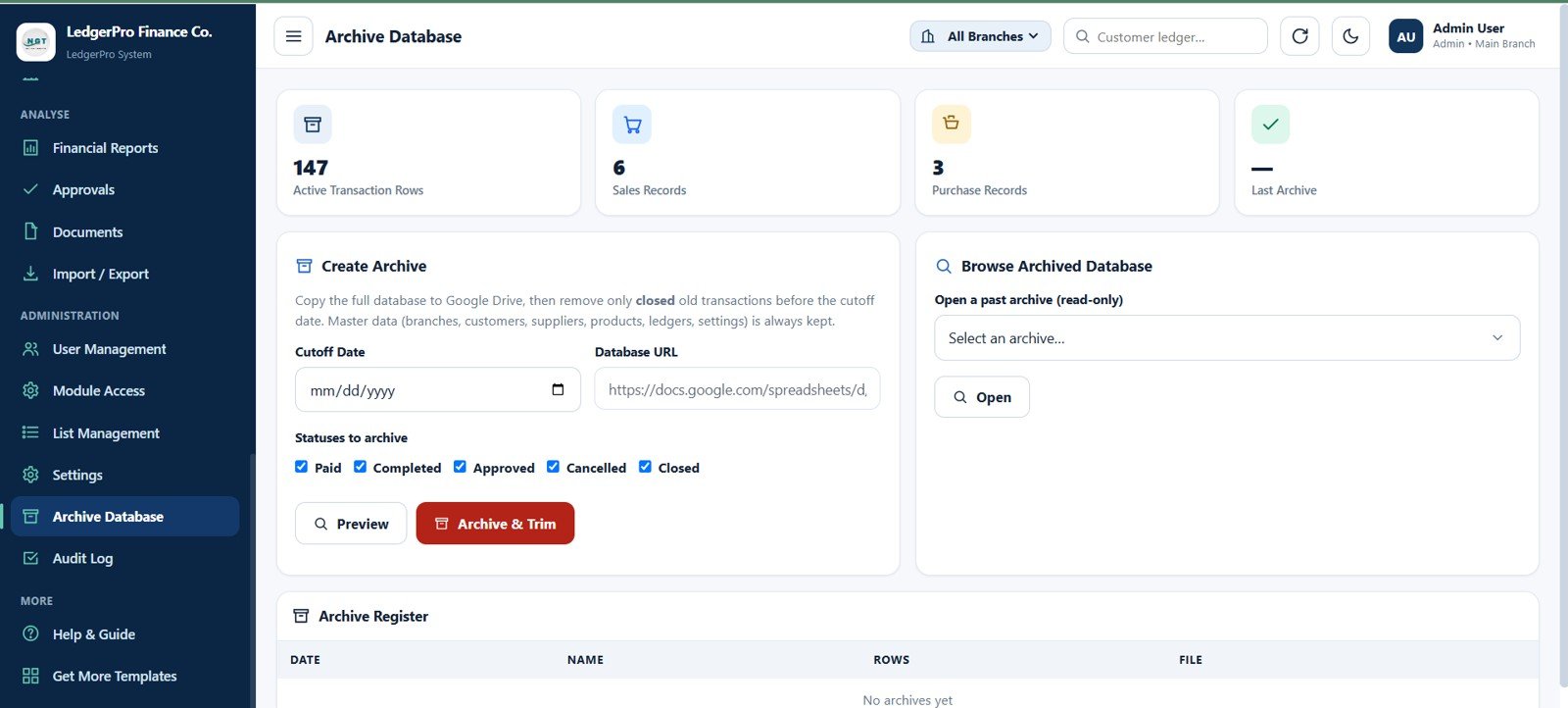Click the Customer ledger search field
Viewport: 1568px width, 708px height.
point(1165,36)
